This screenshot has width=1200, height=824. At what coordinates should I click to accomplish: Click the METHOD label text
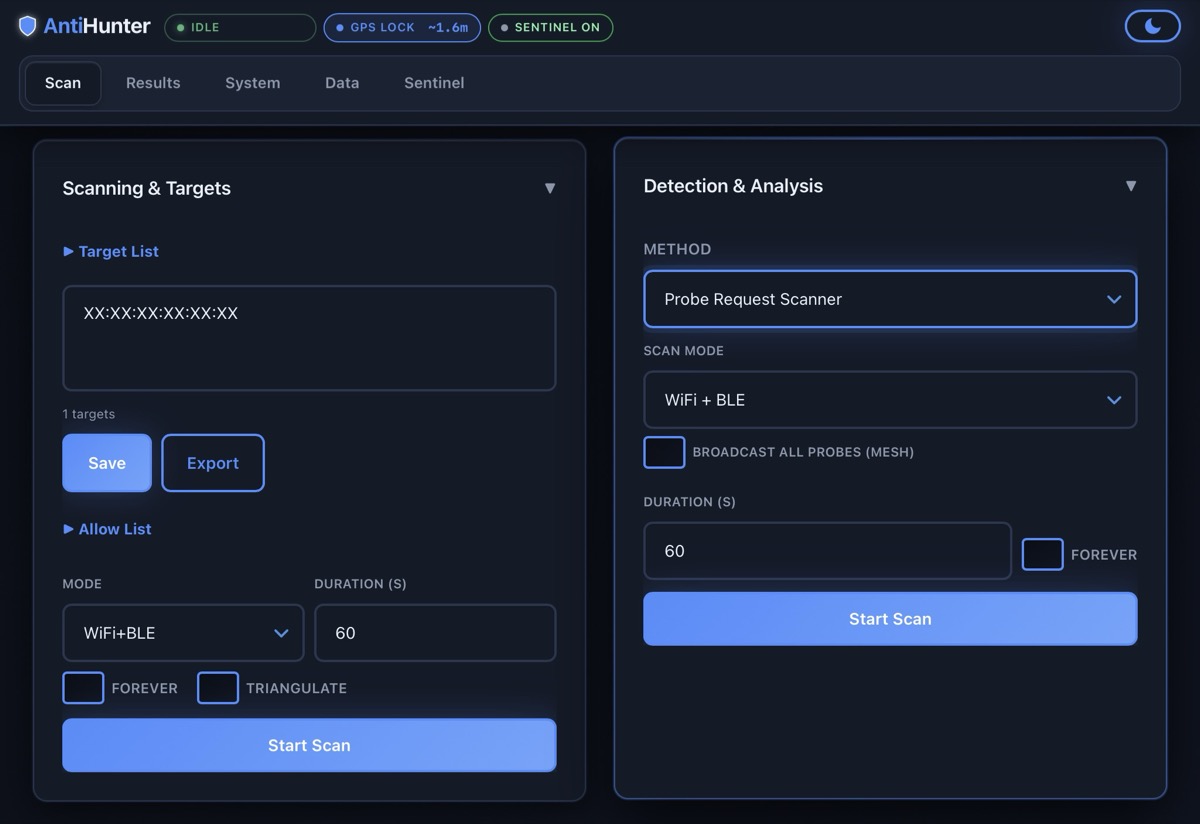(x=678, y=249)
